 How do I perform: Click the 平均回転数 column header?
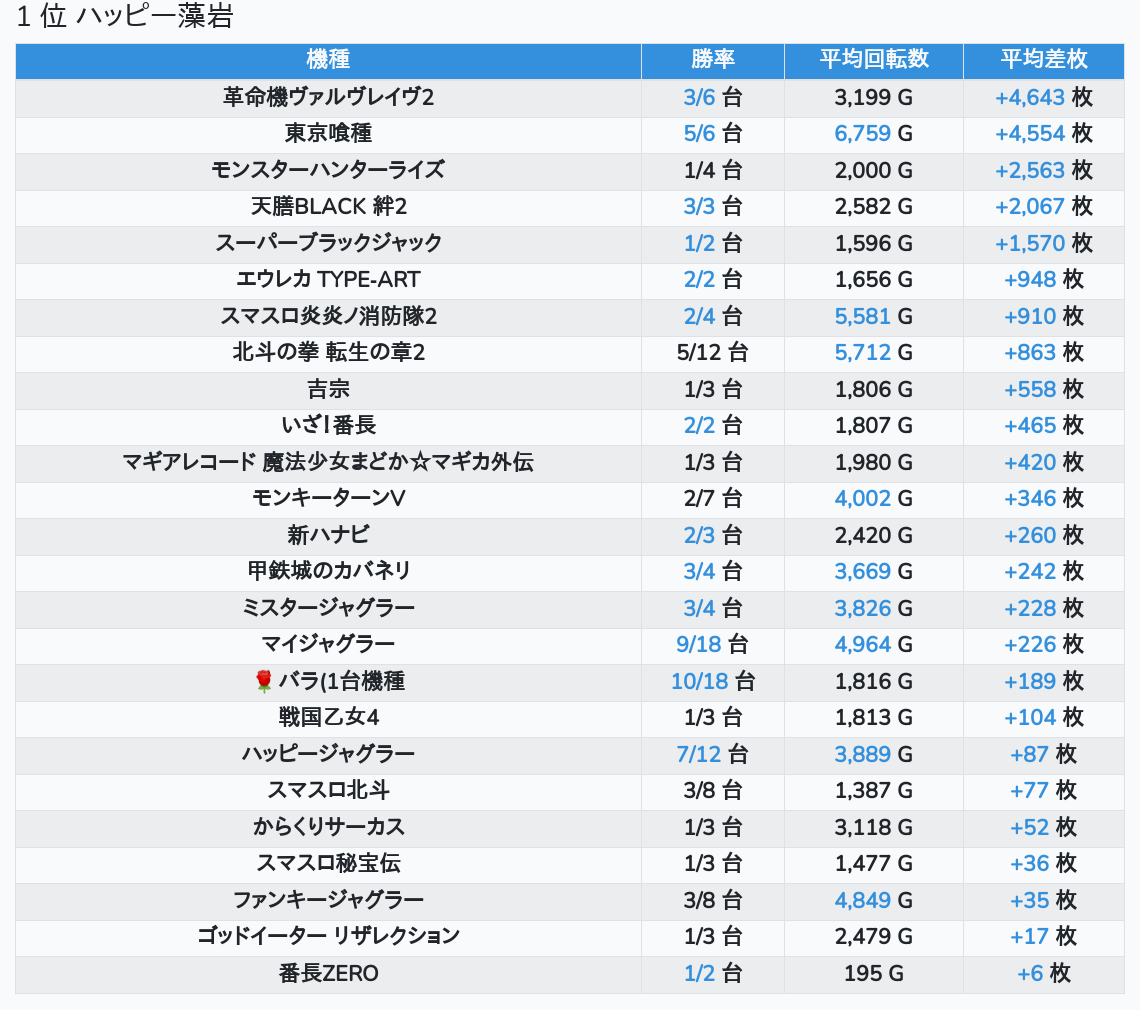(873, 60)
